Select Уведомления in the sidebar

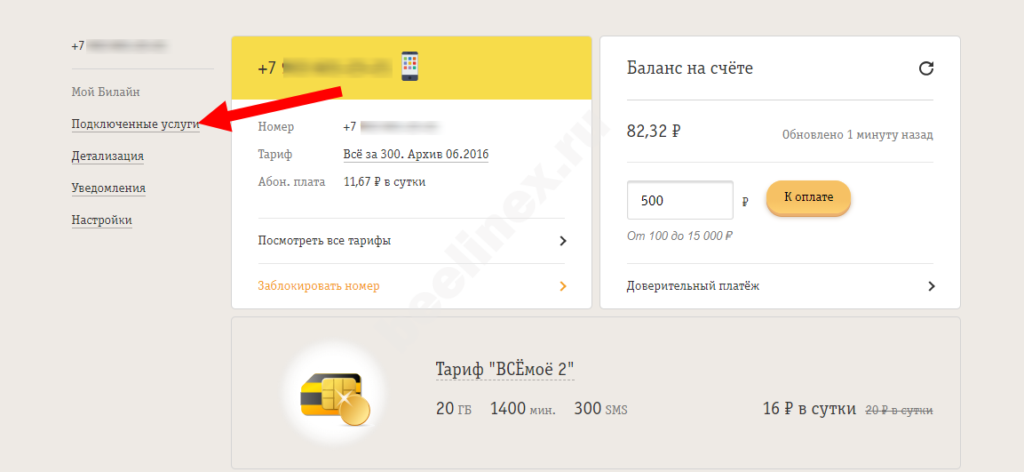pyautogui.click(x=108, y=188)
